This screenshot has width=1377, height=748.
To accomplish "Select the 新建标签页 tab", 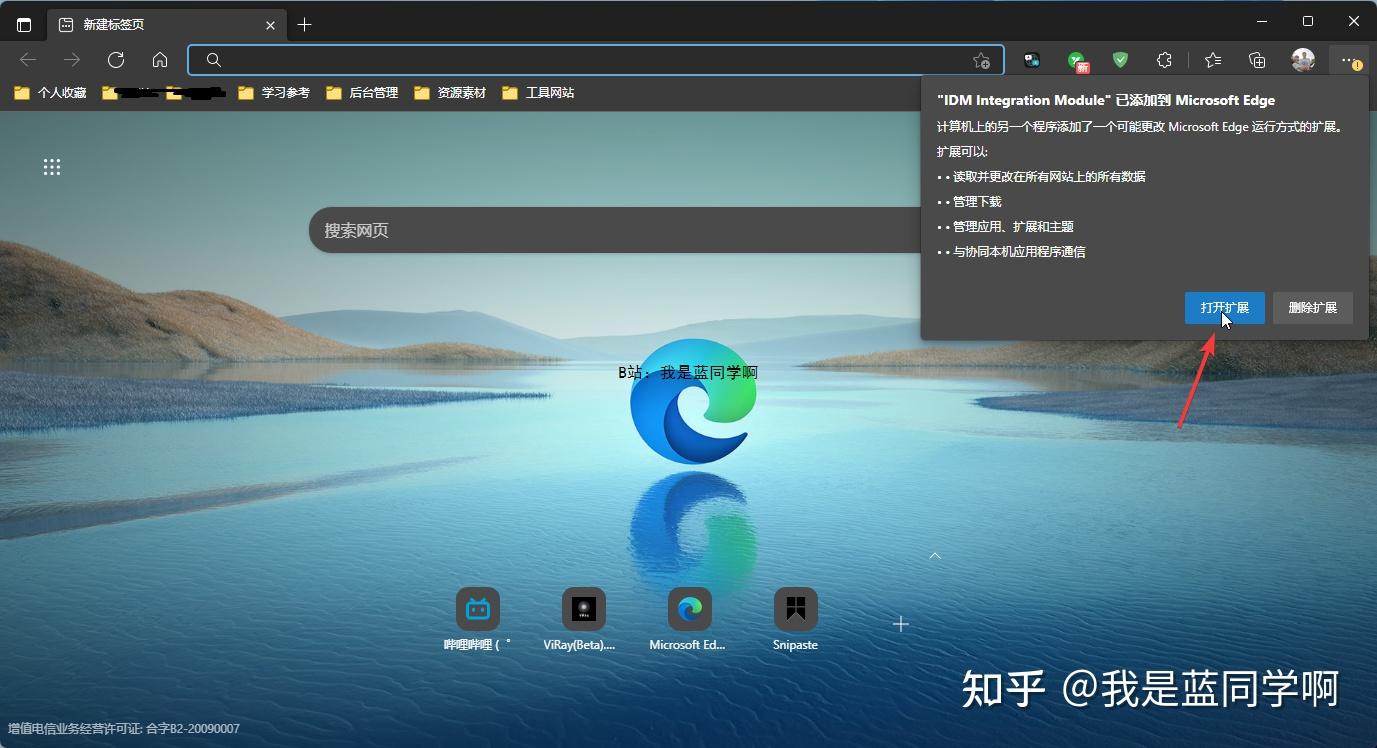I will click(168, 24).
